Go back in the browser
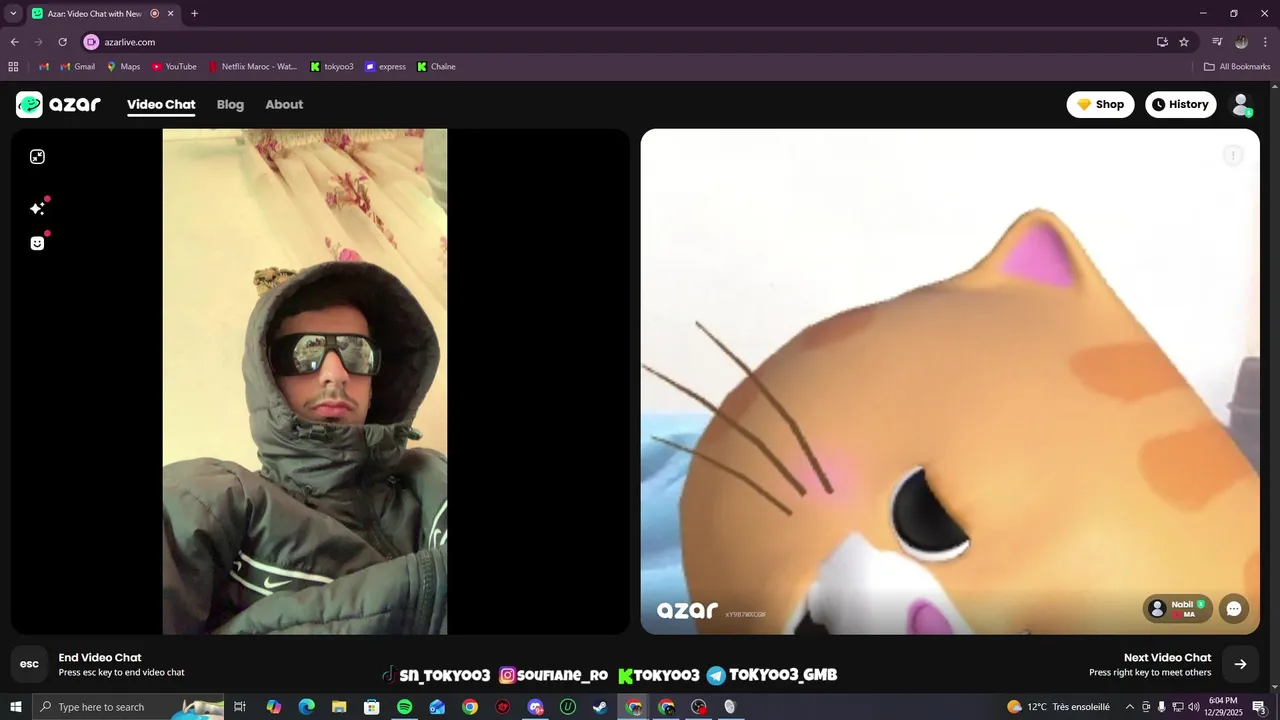The image size is (1280, 720). click(x=14, y=42)
